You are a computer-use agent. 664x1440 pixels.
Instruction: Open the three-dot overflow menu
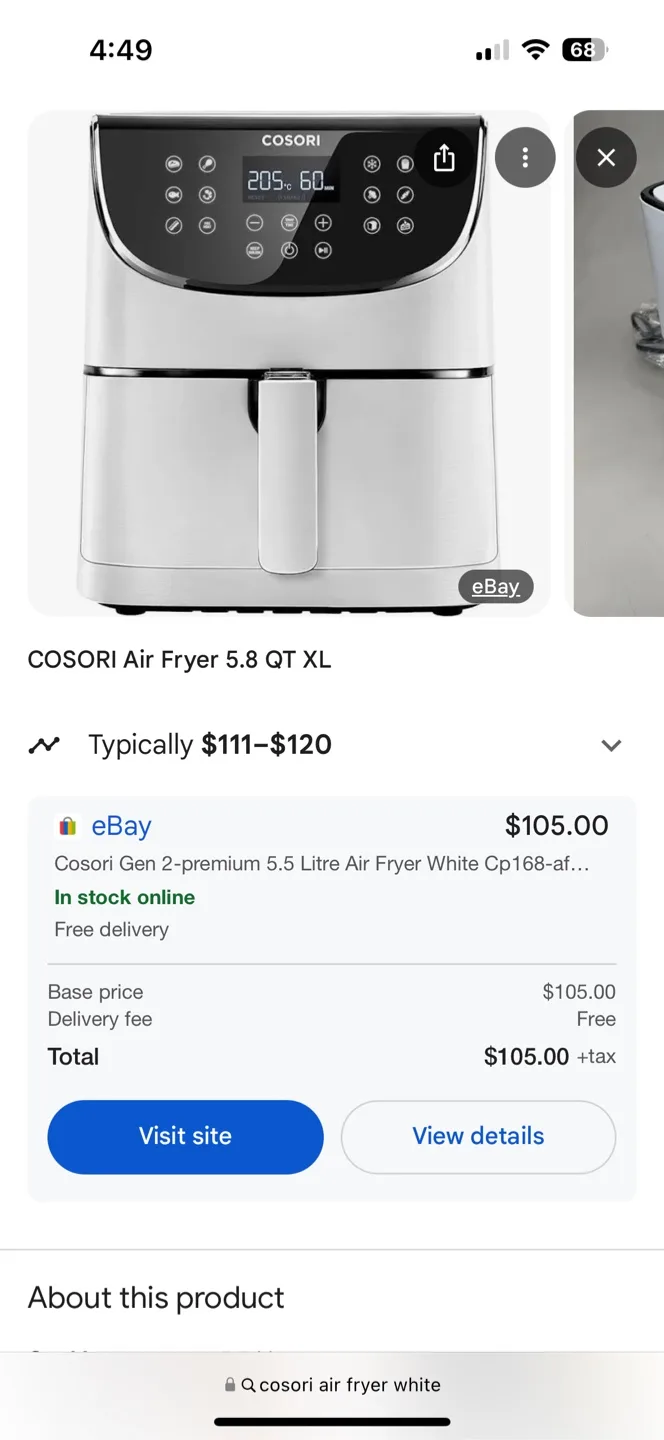pos(525,157)
